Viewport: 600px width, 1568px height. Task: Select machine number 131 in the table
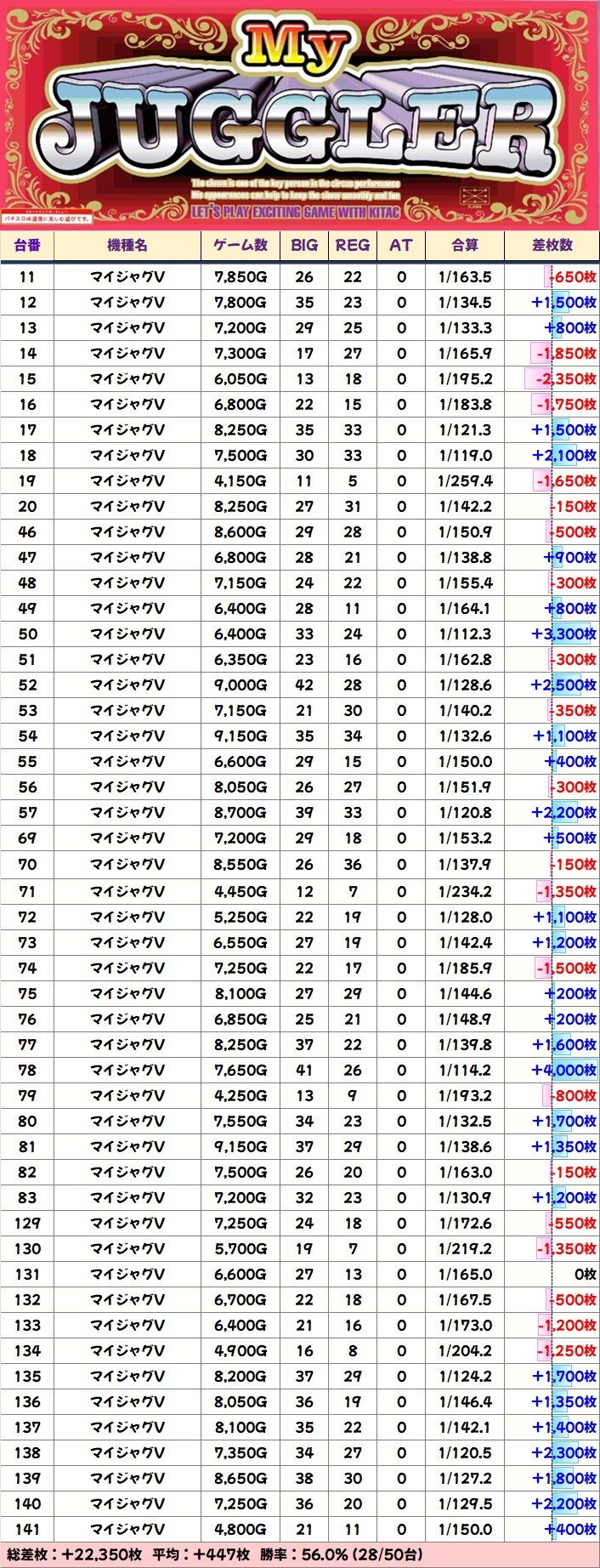[x=27, y=1275]
